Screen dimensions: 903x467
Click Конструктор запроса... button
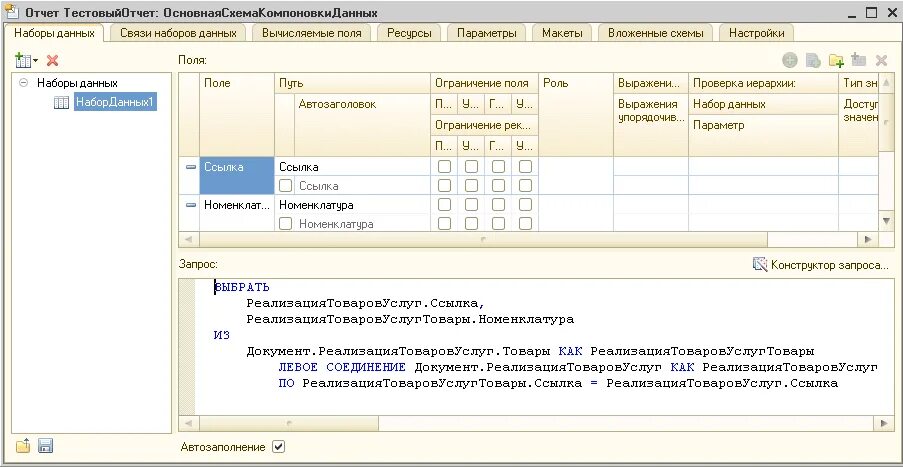821,264
